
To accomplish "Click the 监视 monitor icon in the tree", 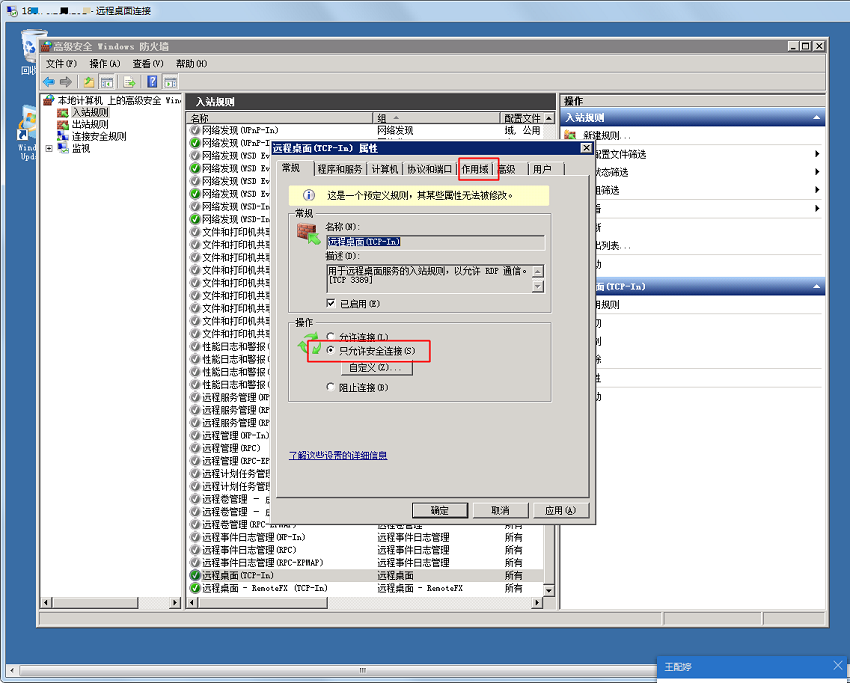I will point(63,149).
